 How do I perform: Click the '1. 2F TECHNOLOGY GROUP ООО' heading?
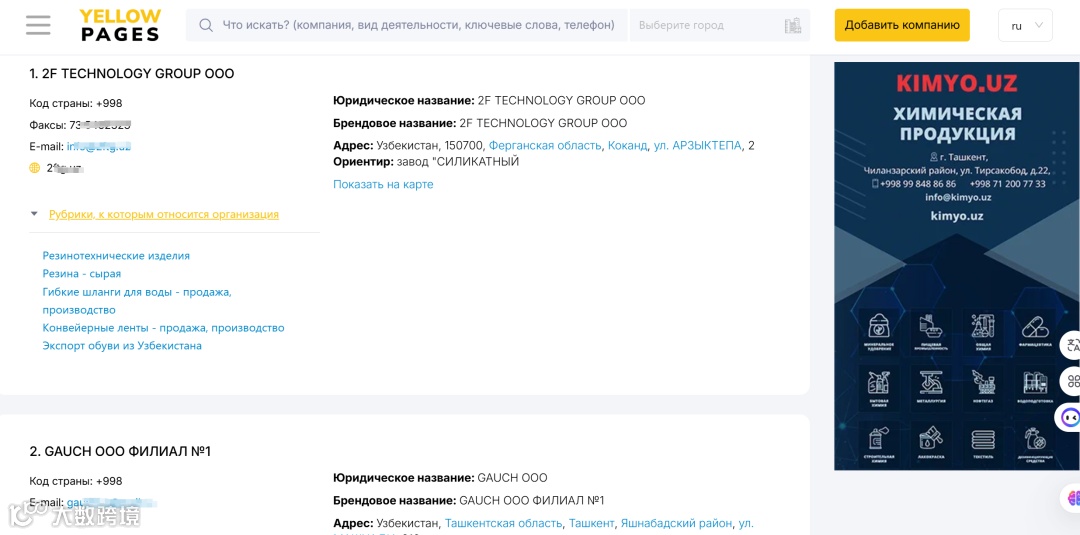tap(132, 74)
